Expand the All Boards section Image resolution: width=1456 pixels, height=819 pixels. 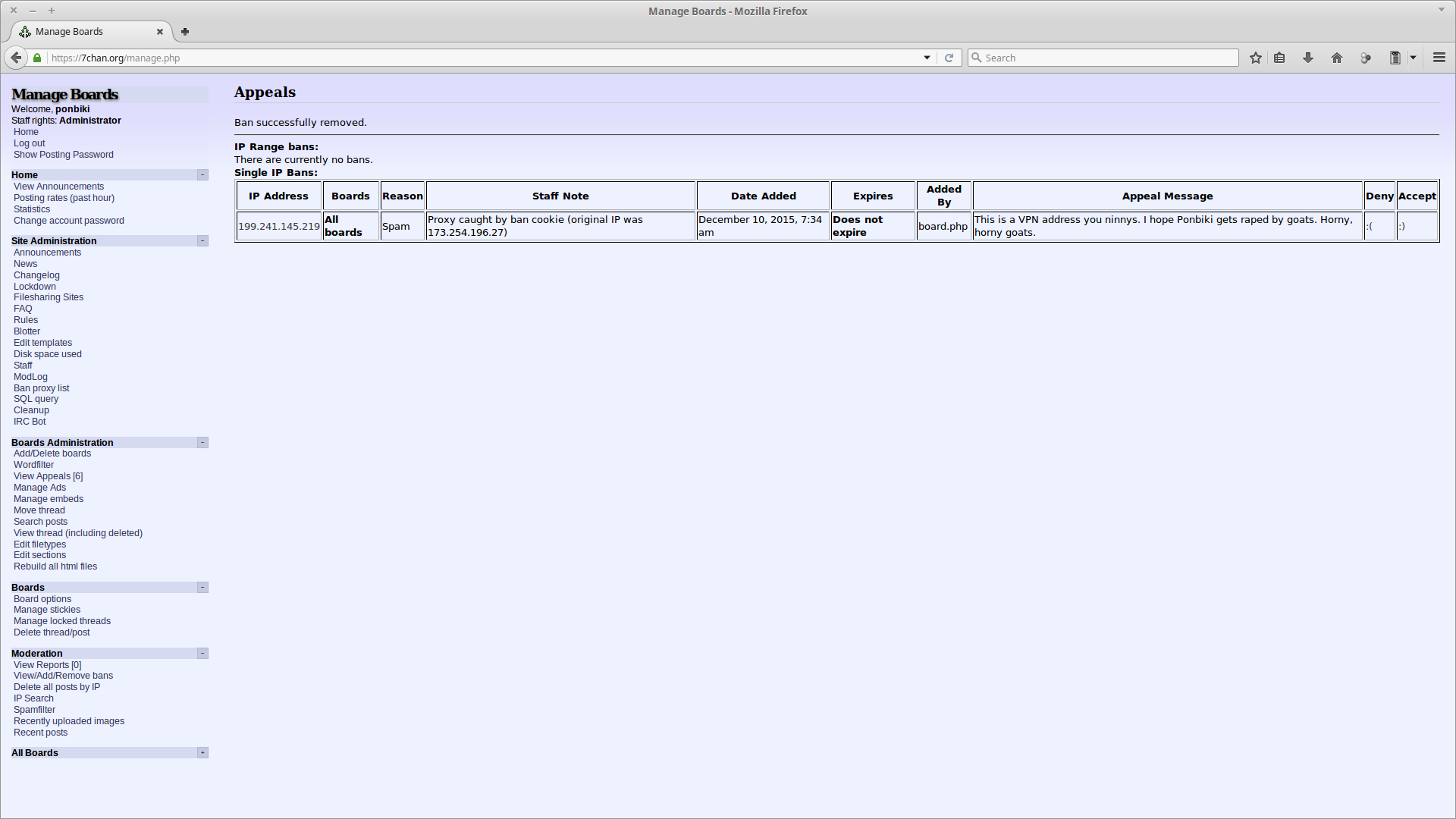click(x=202, y=753)
